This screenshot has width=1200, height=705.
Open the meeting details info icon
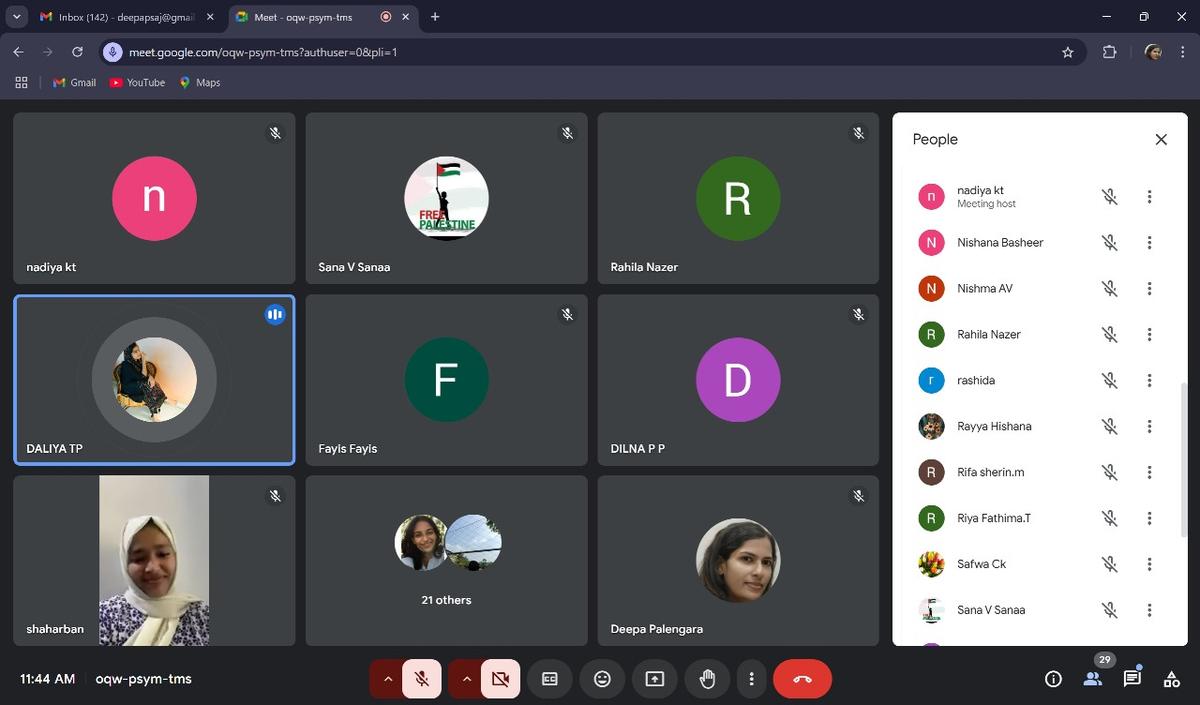click(x=1053, y=679)
